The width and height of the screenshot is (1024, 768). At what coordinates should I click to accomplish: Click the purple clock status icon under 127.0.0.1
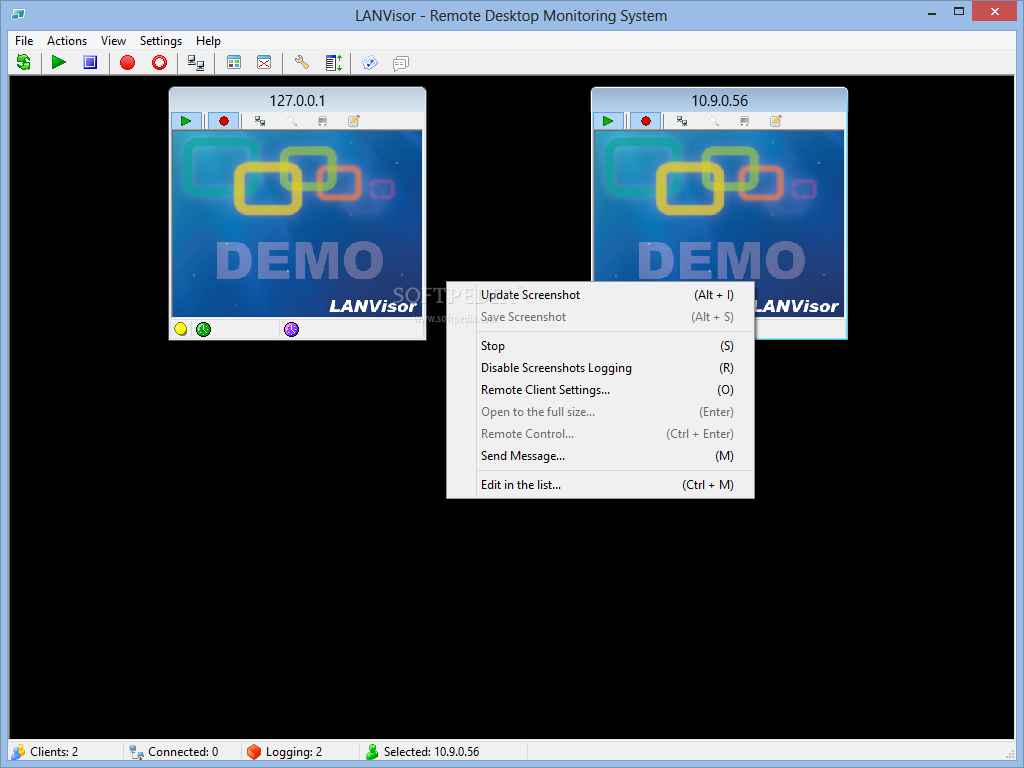pos(291,329)
